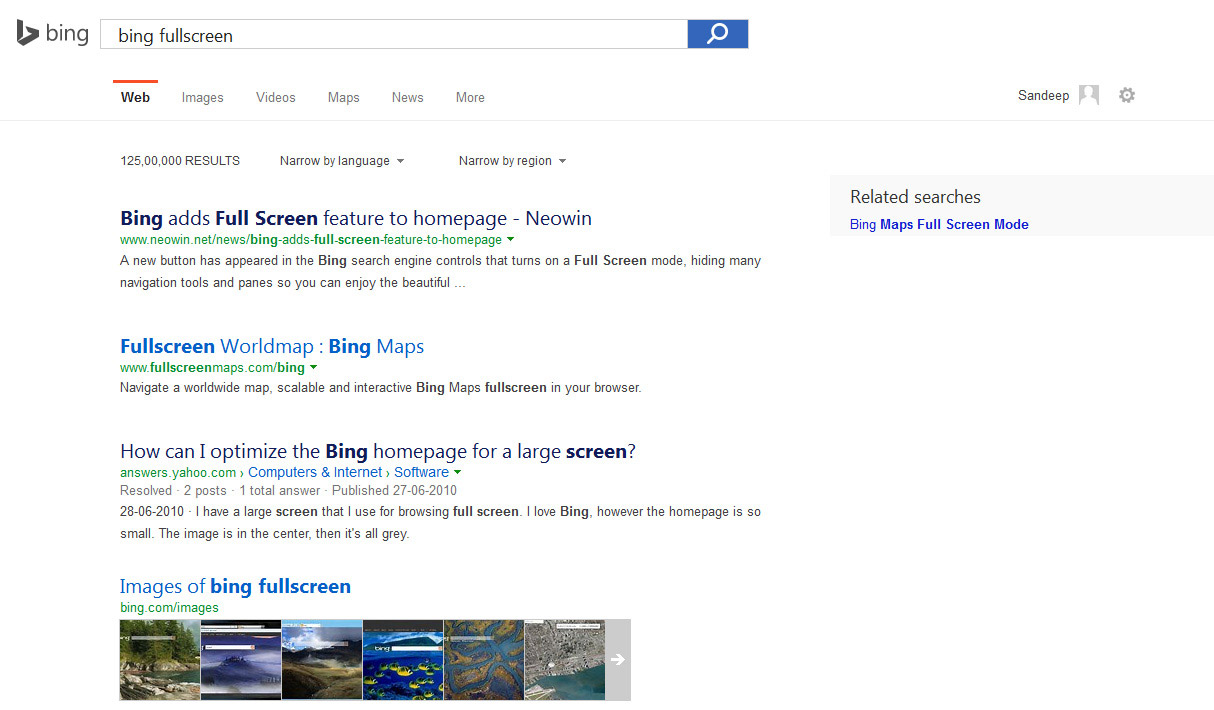
Task: Open the dropdown arrow after Software breadcrumb
Action: (457, 472)
